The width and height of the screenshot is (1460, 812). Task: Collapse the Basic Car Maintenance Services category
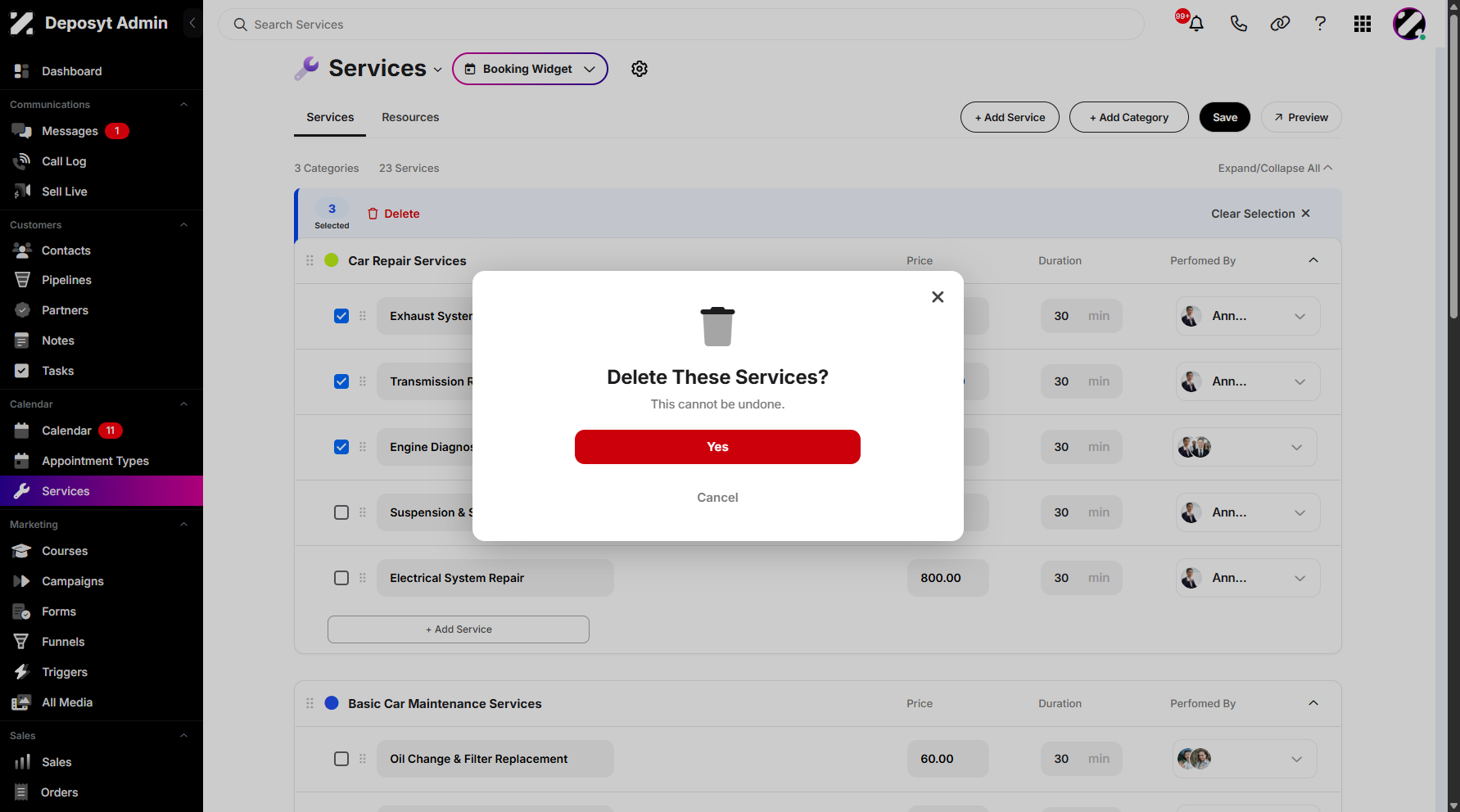1313,703
